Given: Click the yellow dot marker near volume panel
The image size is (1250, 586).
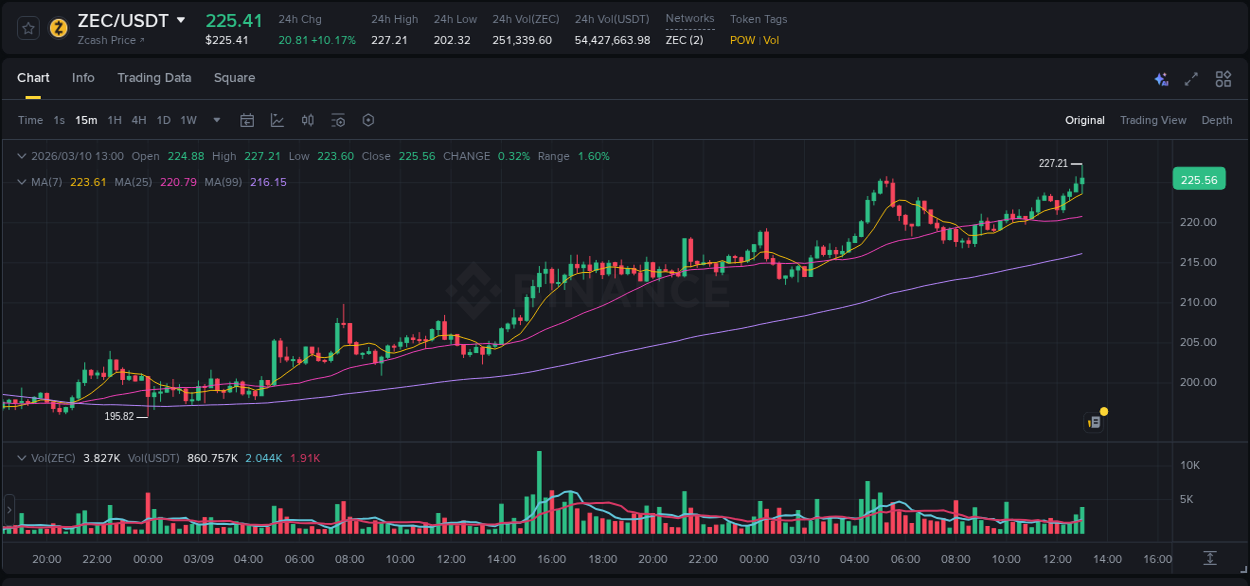Looking at the screenshot, I should pyautogui.click(x=1102, y=410).
